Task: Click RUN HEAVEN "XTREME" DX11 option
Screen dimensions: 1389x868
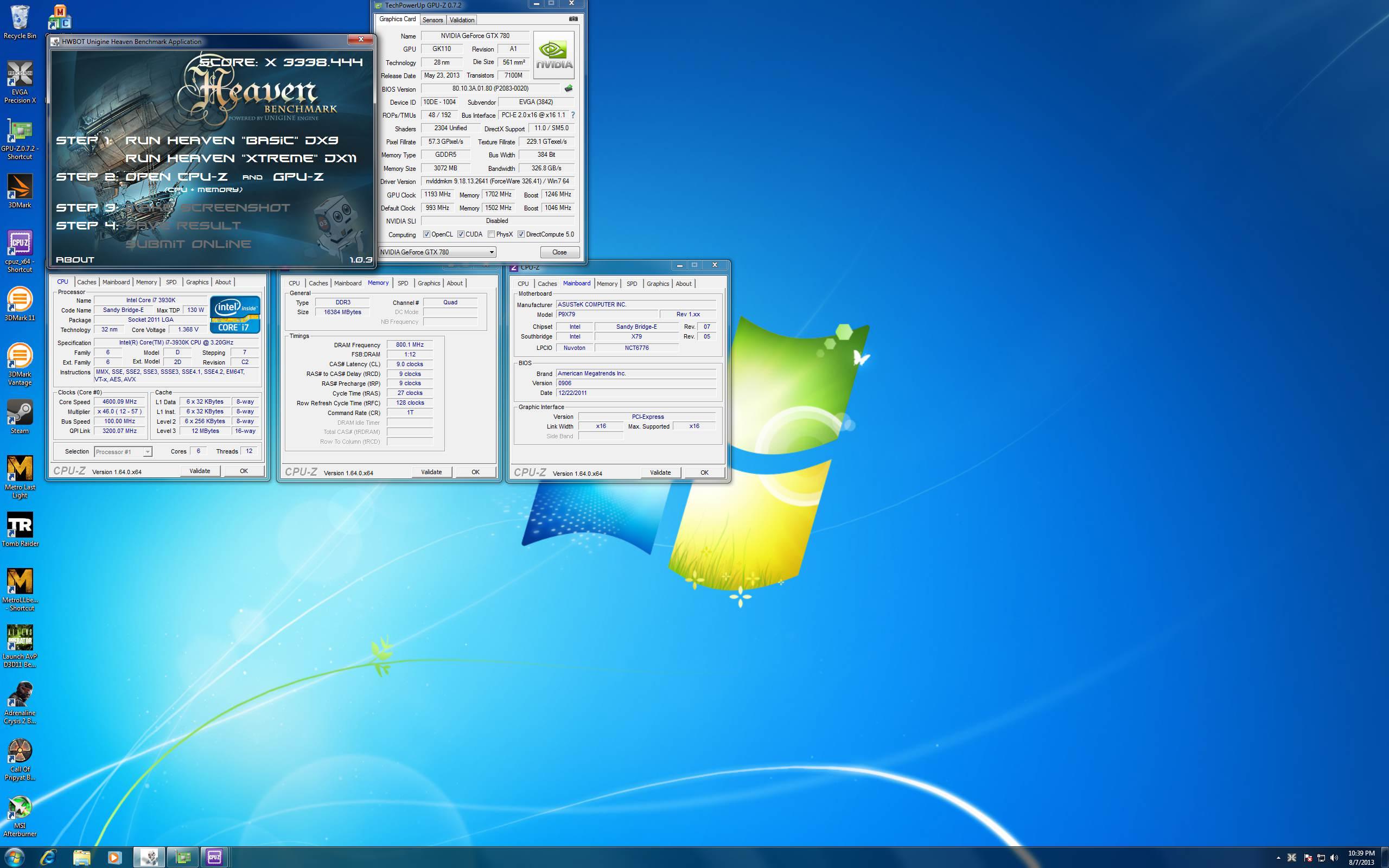Action: point(241,158)
